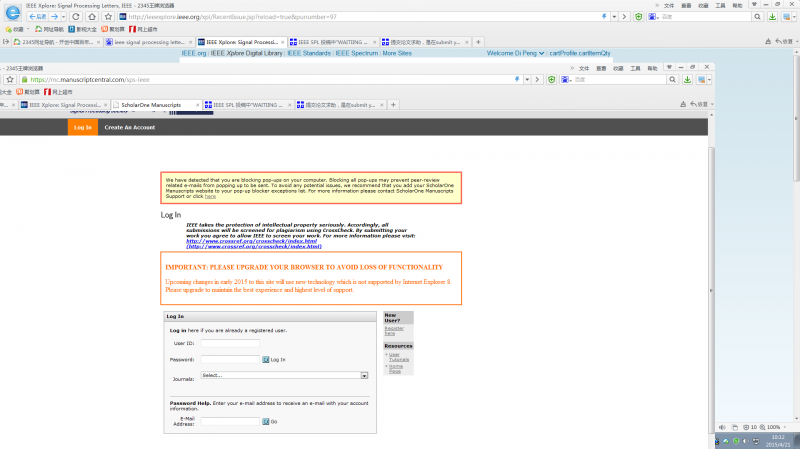Viewport: 800px width, 449px height.
Task: Click IEEE Spectrum in the top bar
Action: (357, 53)
